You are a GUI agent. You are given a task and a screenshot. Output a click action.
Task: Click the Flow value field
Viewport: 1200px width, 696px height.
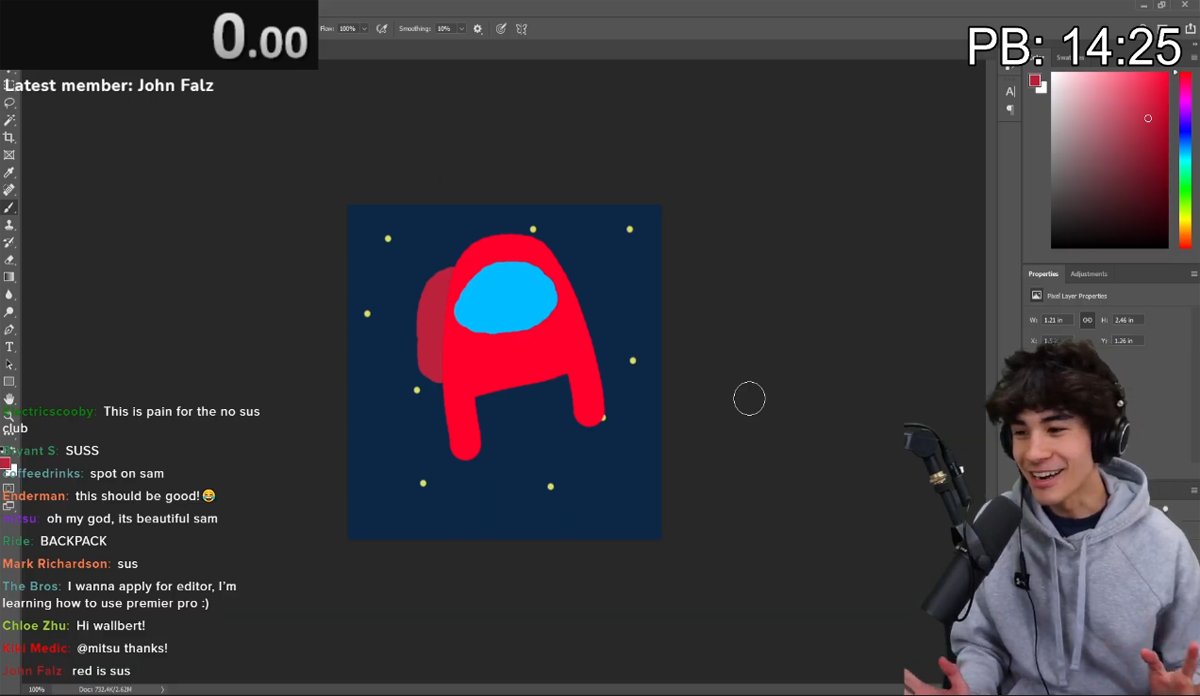[x=348, y=29]
